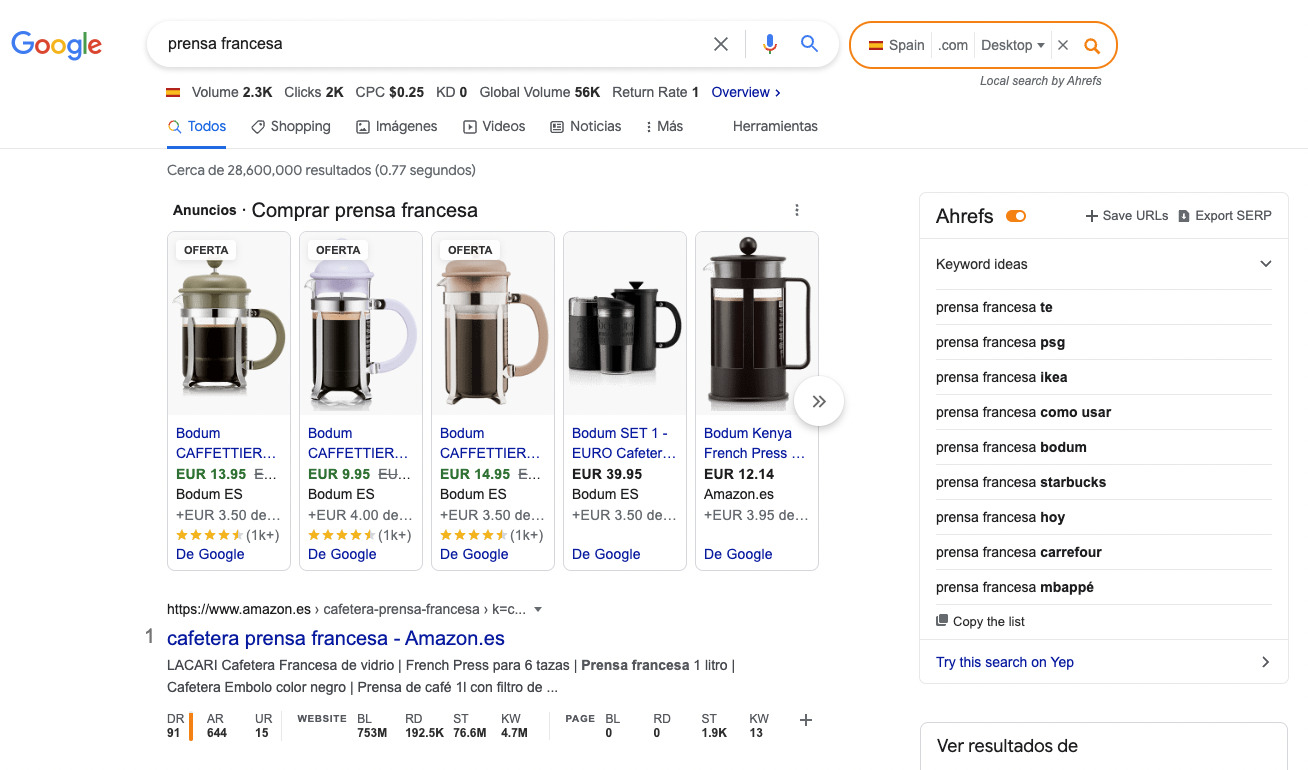1308x770 pixels.
Task: Click Export SERP in Ahrefs panel
Action: click(x=1225, y=216)
